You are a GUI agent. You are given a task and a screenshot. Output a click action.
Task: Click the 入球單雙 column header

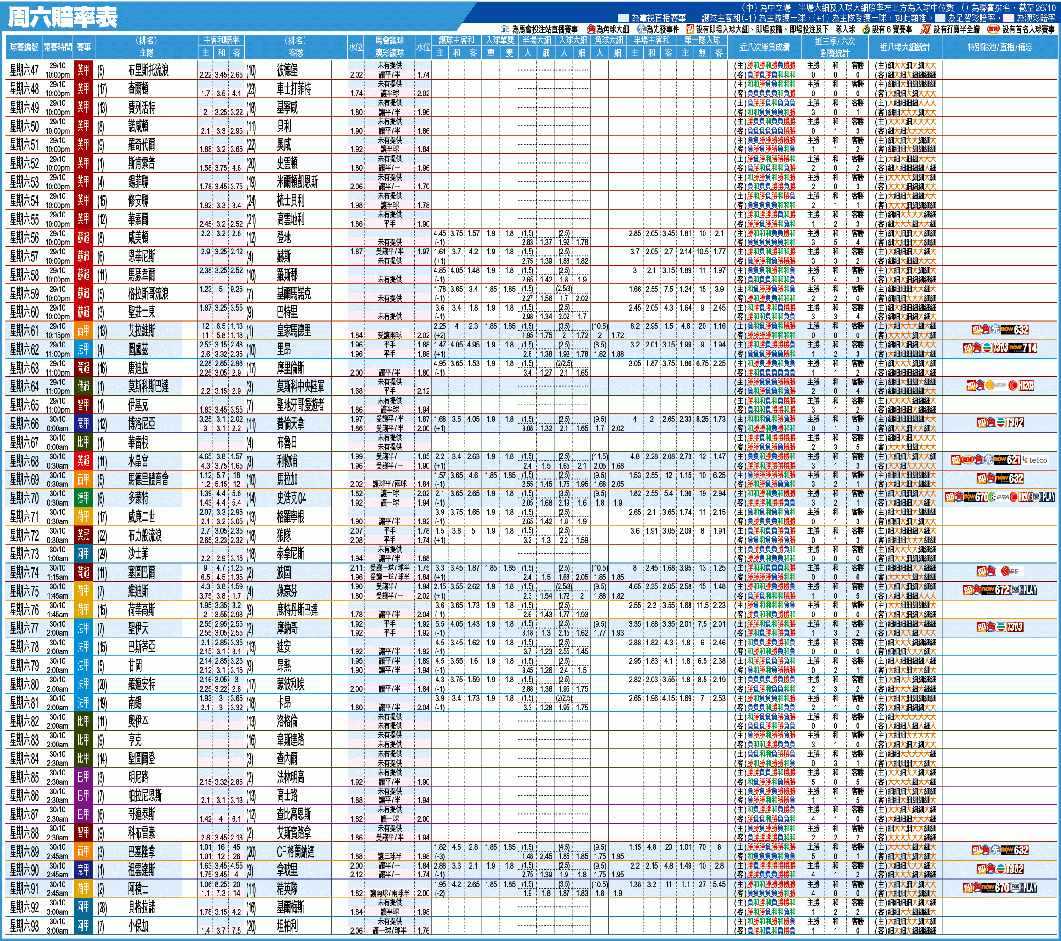pyautogui.click(x=500, y=40)
